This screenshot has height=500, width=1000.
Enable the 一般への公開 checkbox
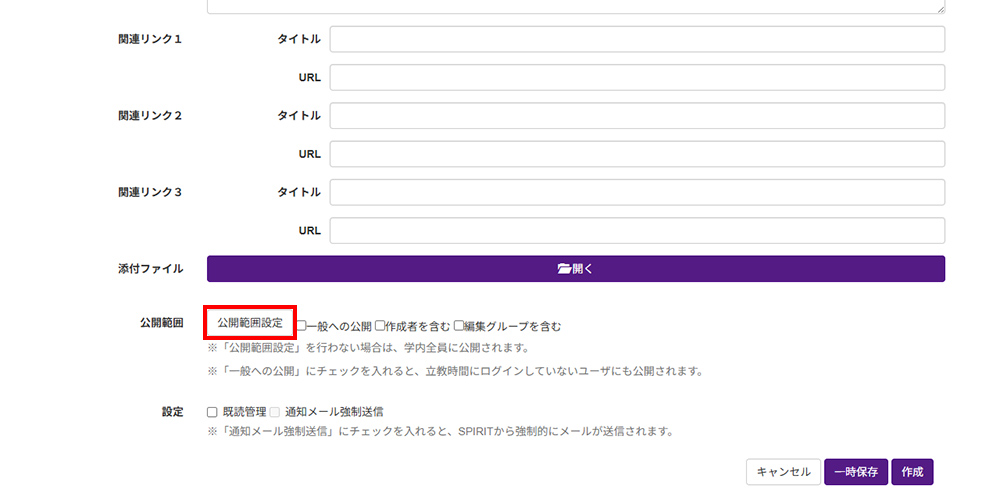pos(301,326)
